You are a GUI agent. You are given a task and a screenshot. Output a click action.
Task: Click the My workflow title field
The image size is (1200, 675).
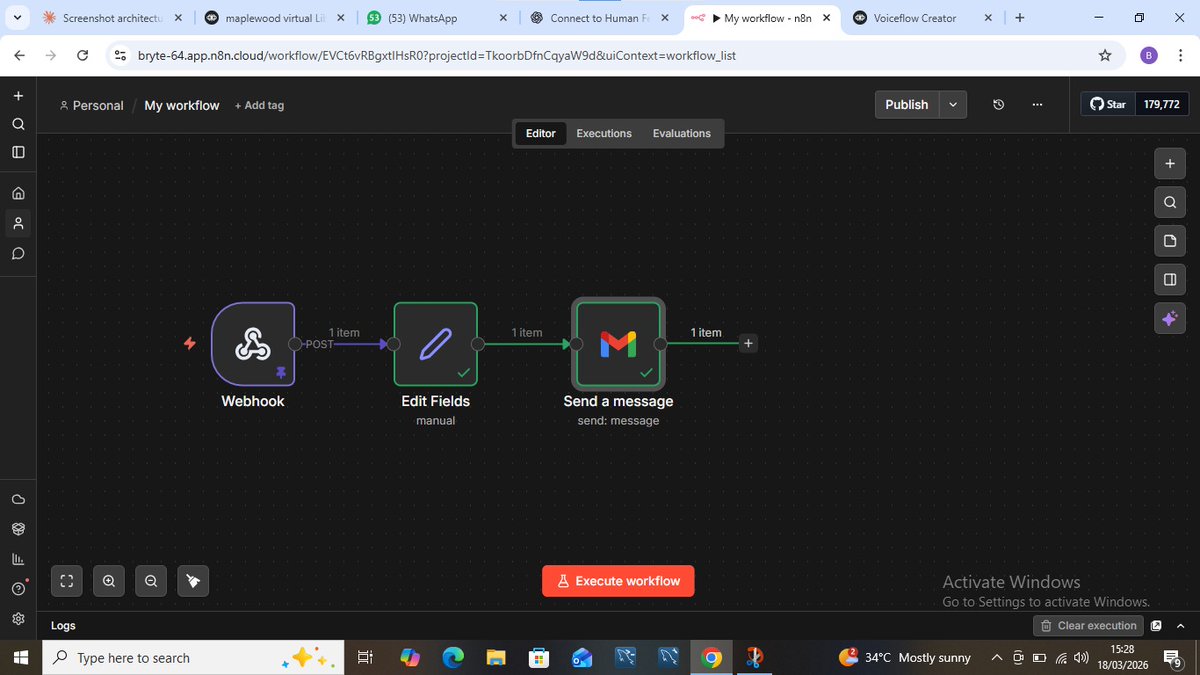point(182,105)
